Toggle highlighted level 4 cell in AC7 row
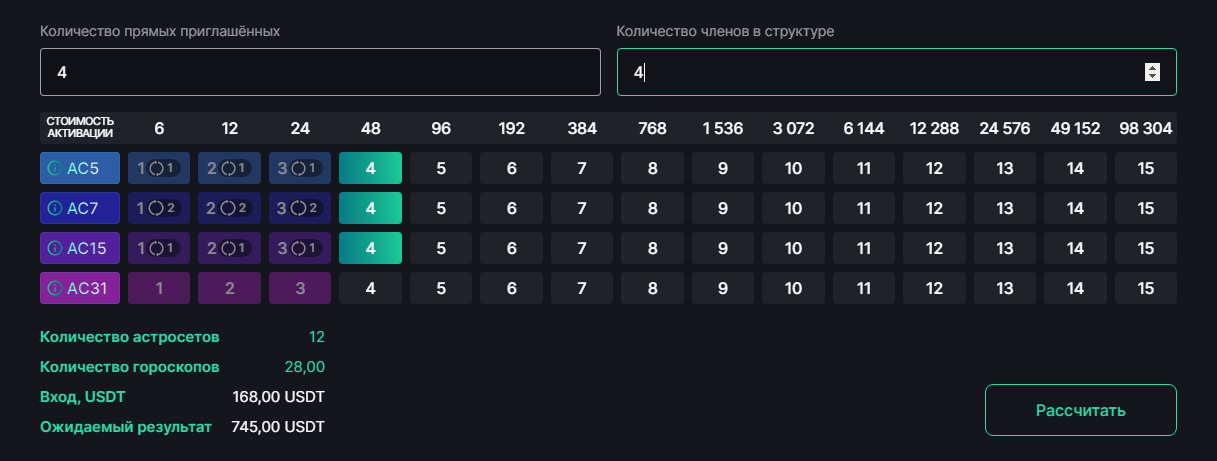 click(371, 209)
